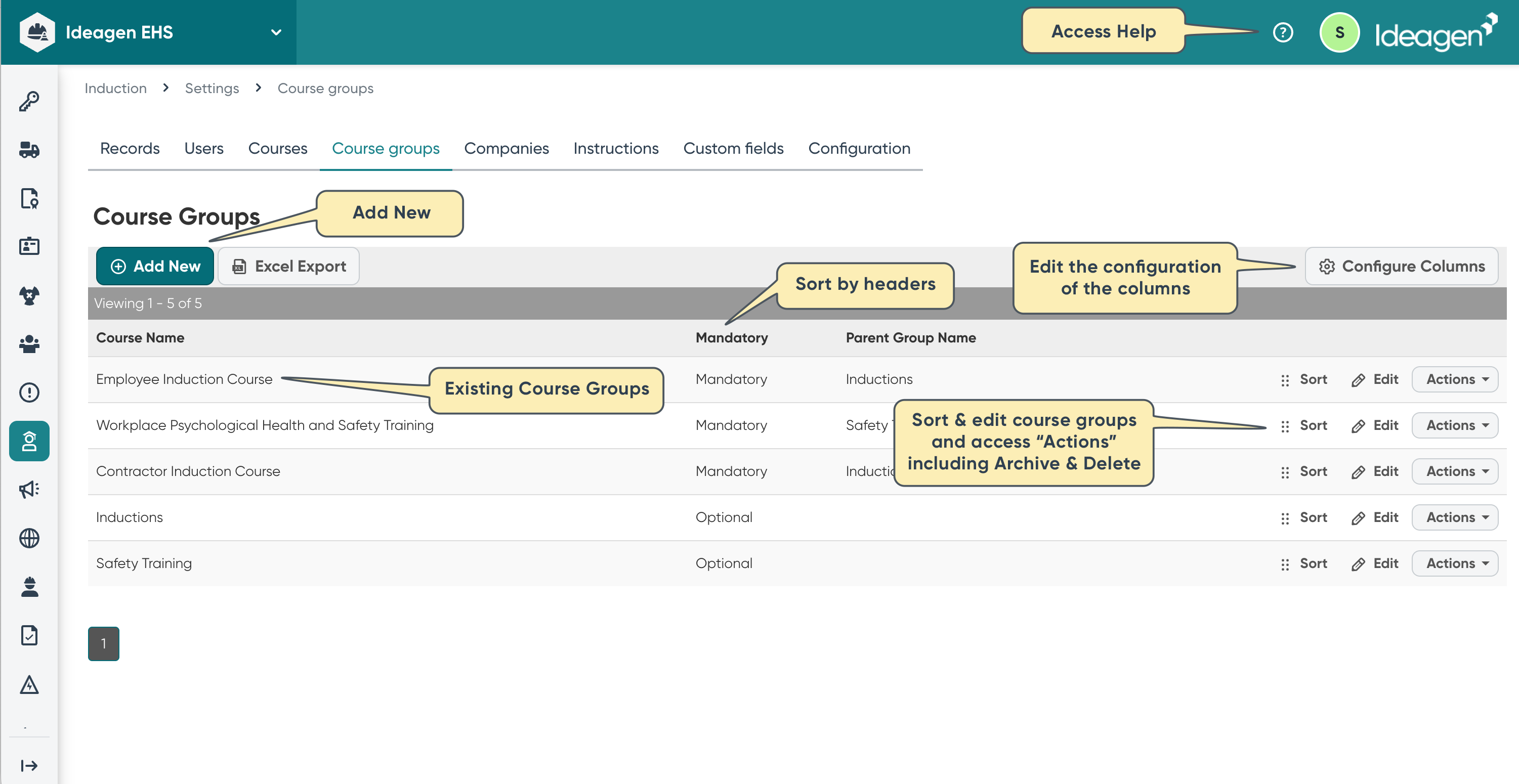Screen dimensions: 1519x784
Task: Open the truck icon module in sidebar
Action: [29, 150]
